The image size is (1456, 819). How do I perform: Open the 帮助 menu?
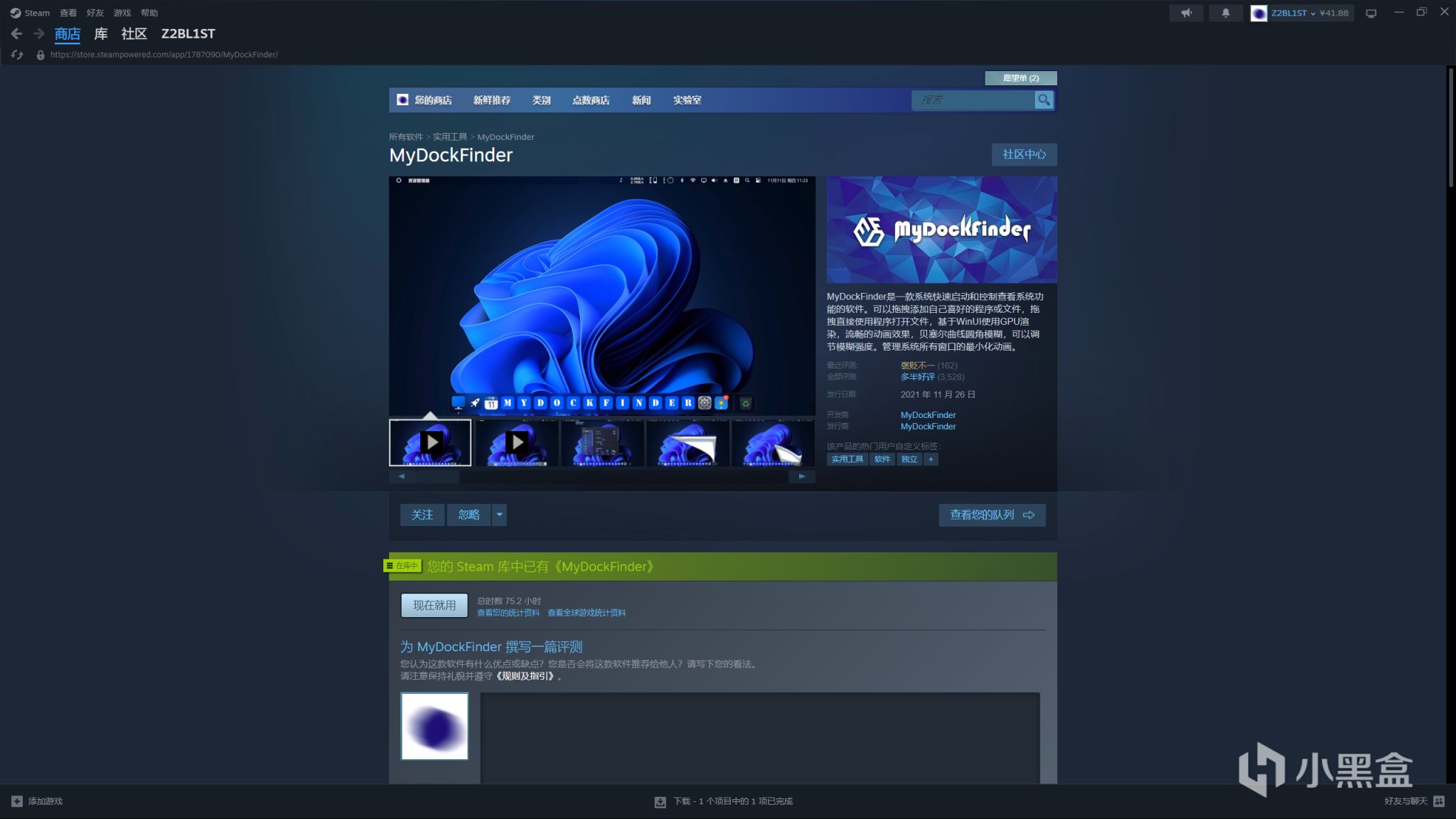click(x=149, y=13)
